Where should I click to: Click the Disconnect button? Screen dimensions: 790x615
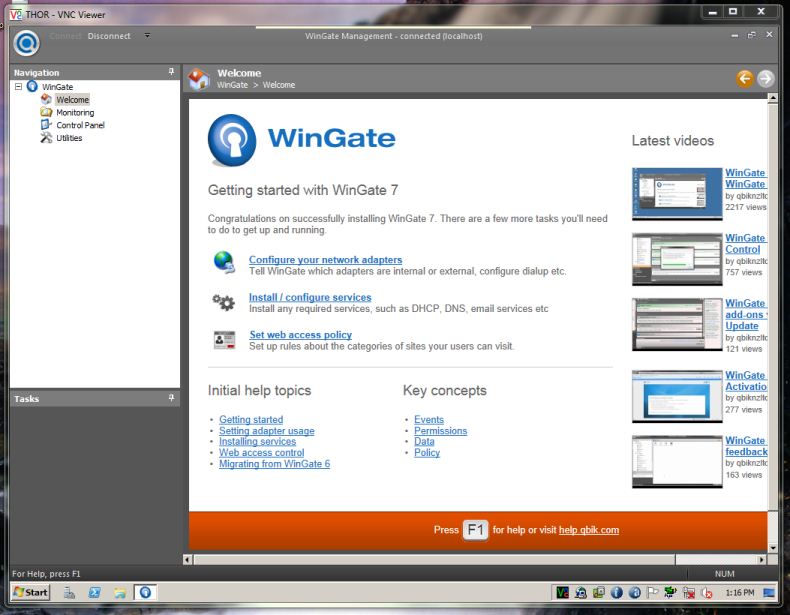109,36
